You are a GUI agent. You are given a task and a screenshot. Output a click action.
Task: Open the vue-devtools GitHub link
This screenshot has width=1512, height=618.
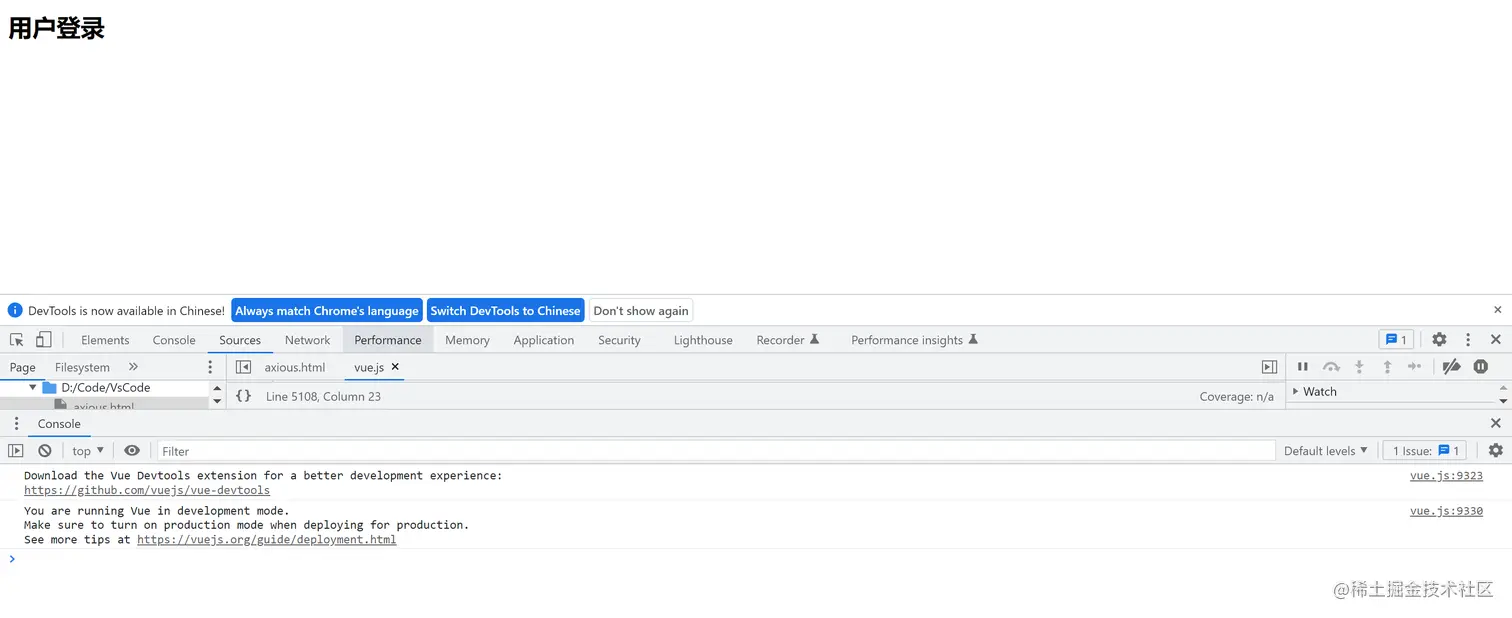pos(147,490)
